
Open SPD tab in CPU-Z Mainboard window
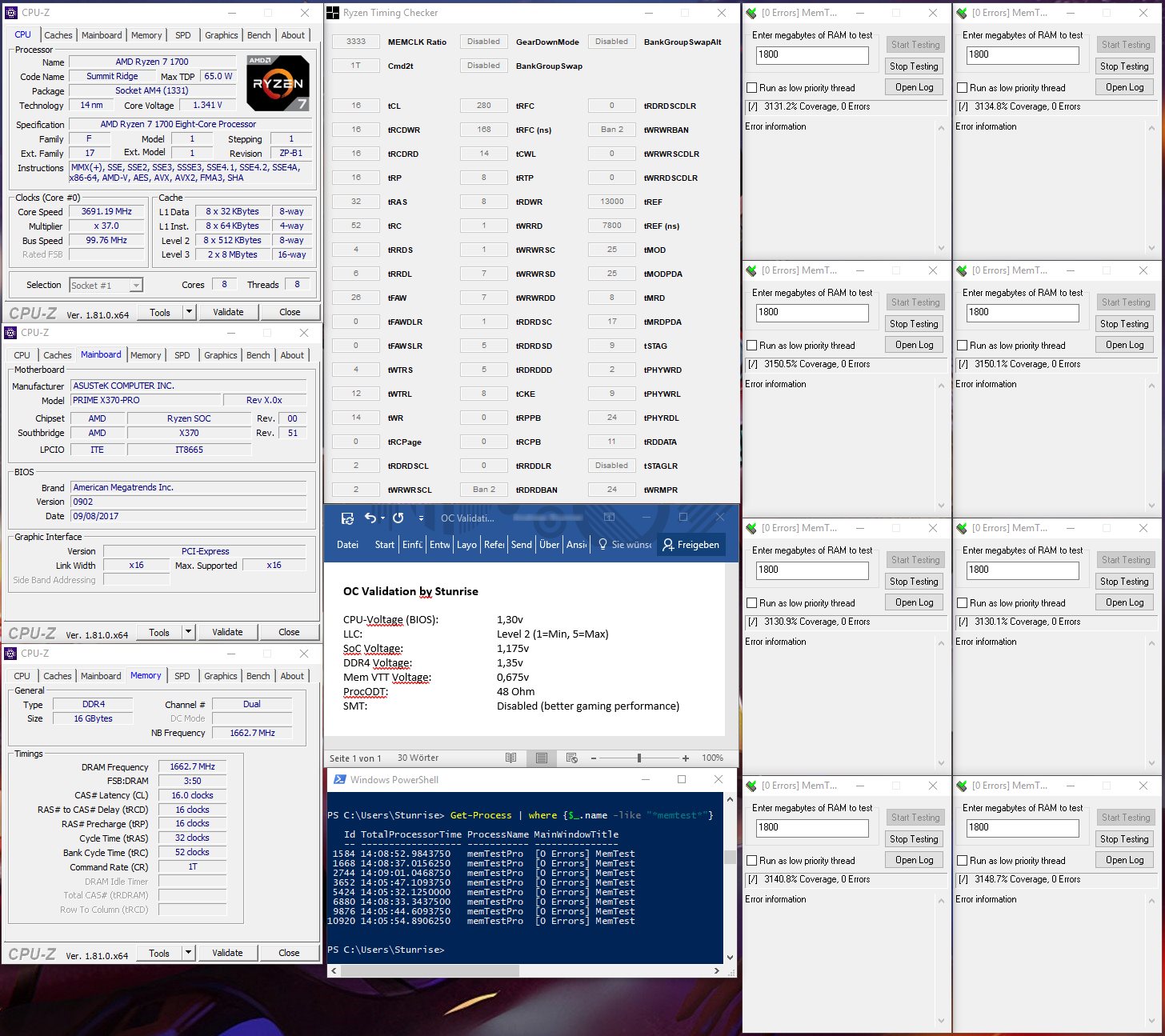(x=182, y=355)
